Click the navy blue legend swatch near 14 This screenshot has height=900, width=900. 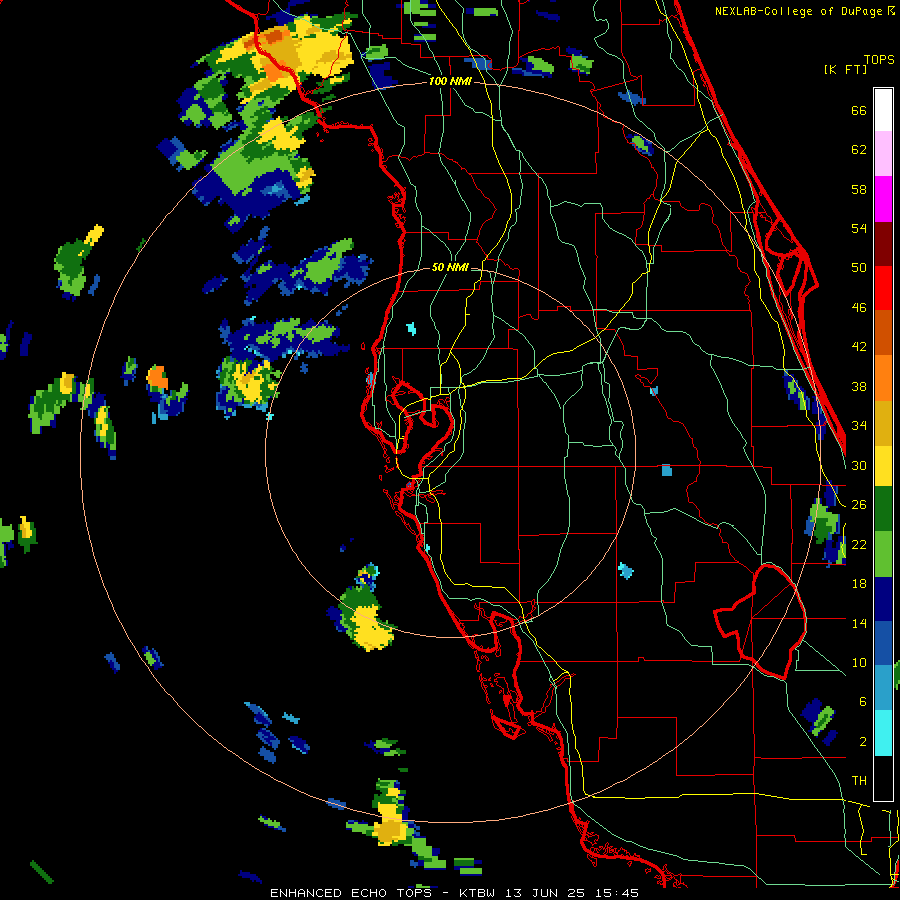click(x=883, y=599)
